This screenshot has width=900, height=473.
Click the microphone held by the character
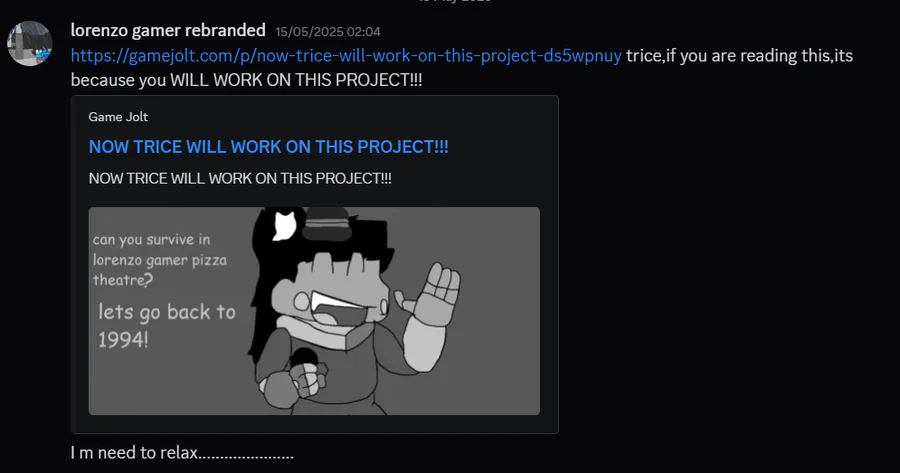[304, 358]
